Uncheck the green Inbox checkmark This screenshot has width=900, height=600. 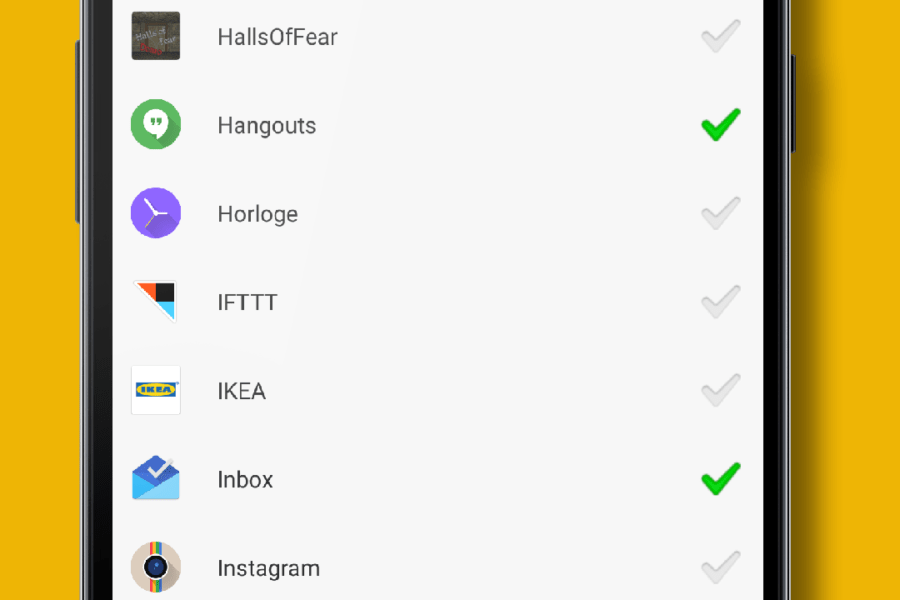[x=721, y=478]
